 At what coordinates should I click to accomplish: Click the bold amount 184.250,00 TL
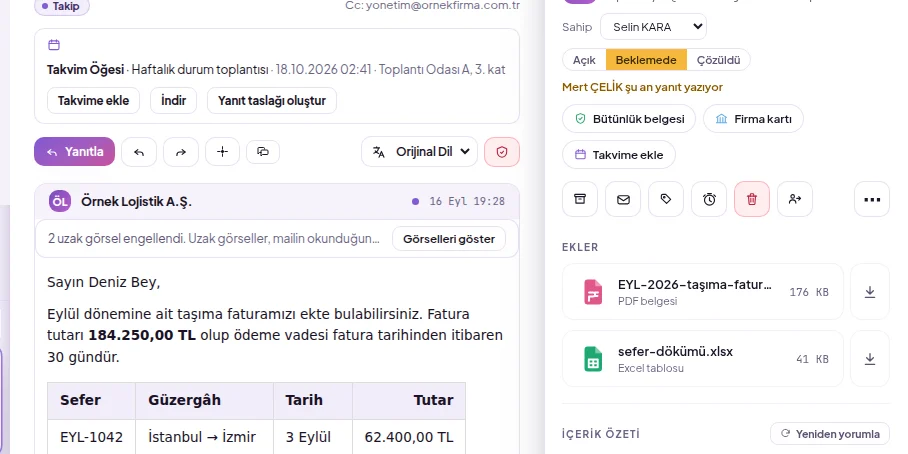(x=142, y=335)
